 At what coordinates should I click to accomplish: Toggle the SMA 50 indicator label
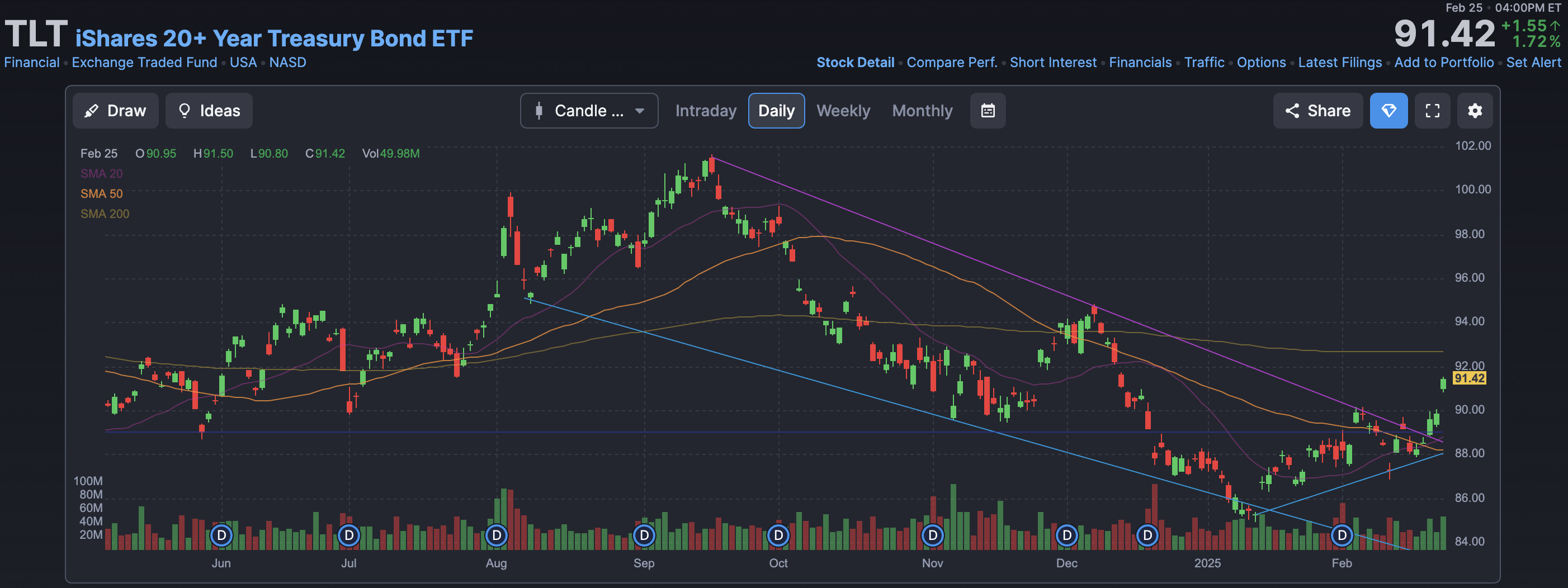(101, 193)
